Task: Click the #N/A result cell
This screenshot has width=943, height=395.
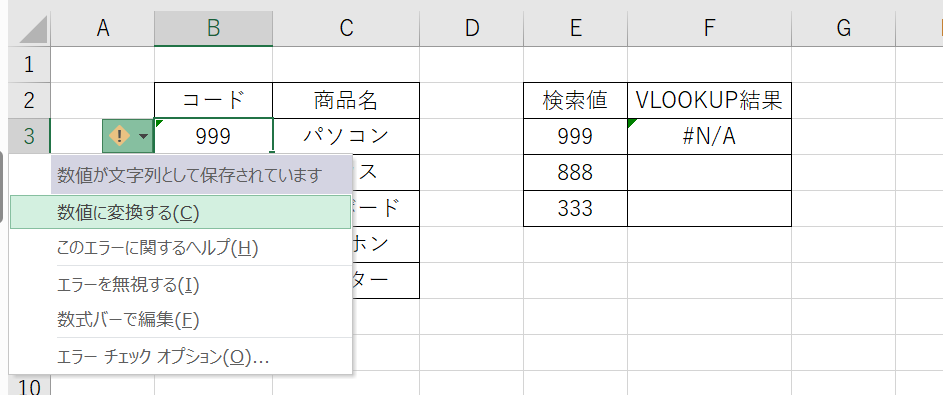Action: tap(710, 136)
